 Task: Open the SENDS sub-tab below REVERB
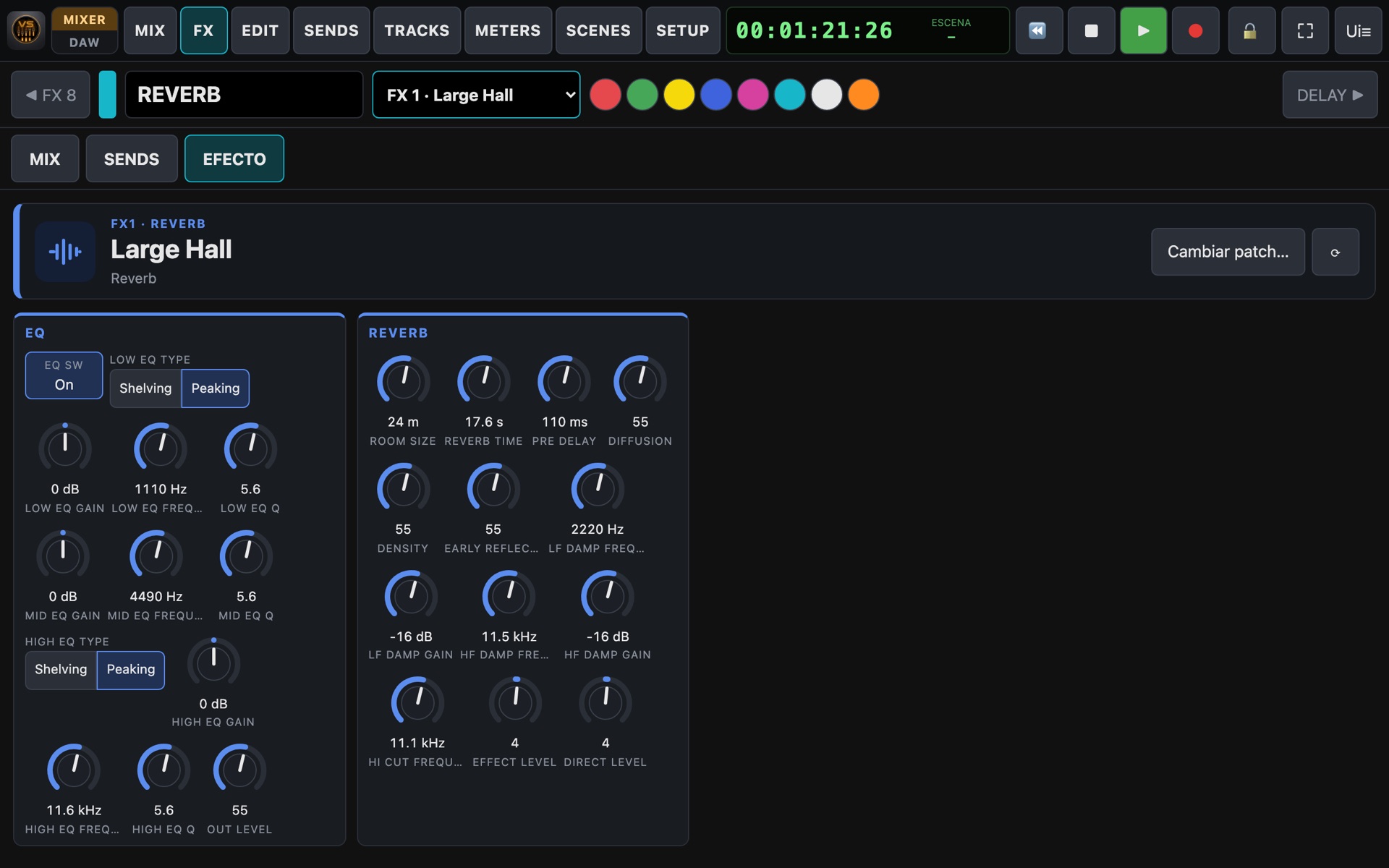coord(132,159)
